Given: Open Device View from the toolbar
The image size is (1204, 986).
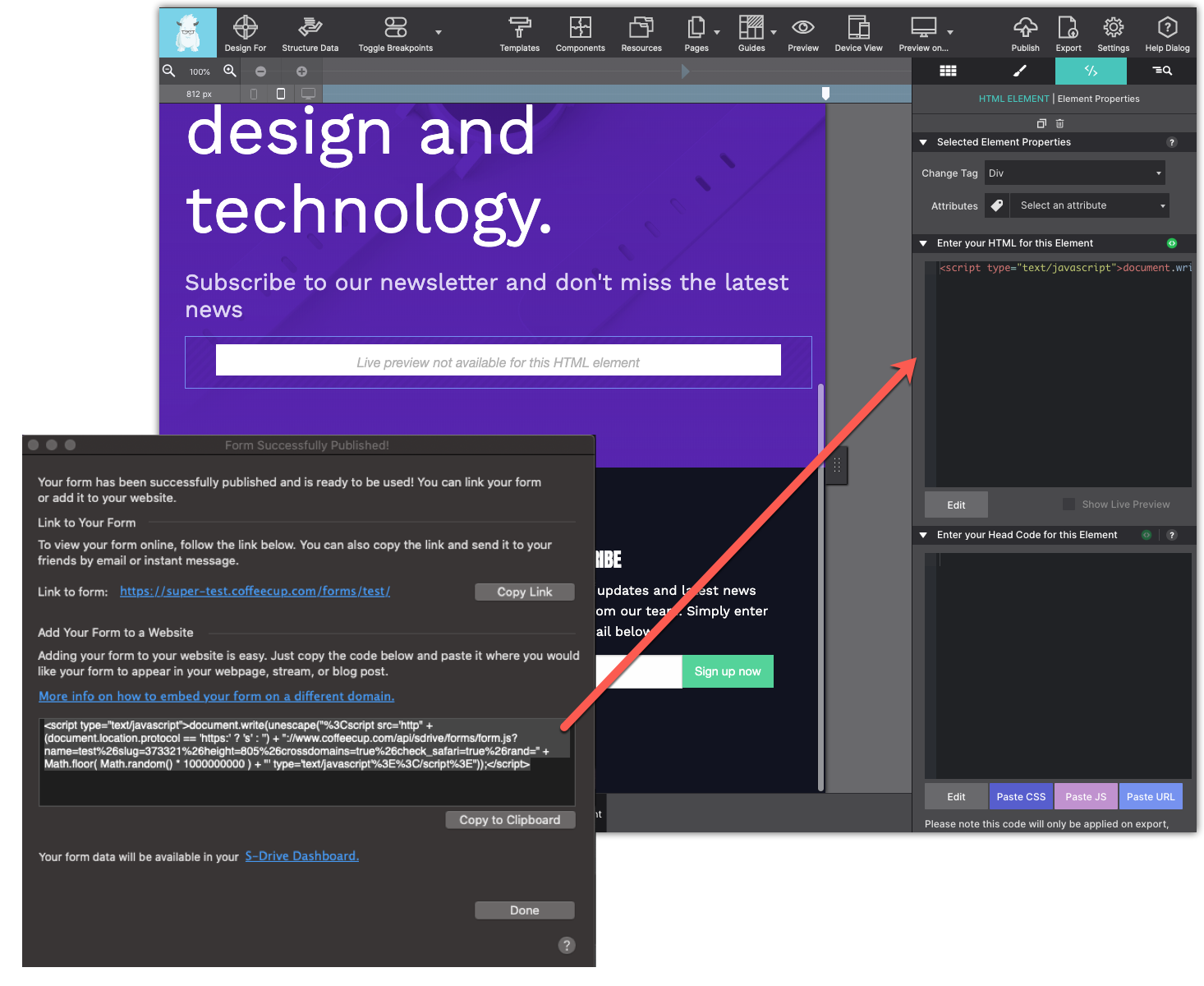Looking at the screenshot, I should tap(858, 34).
